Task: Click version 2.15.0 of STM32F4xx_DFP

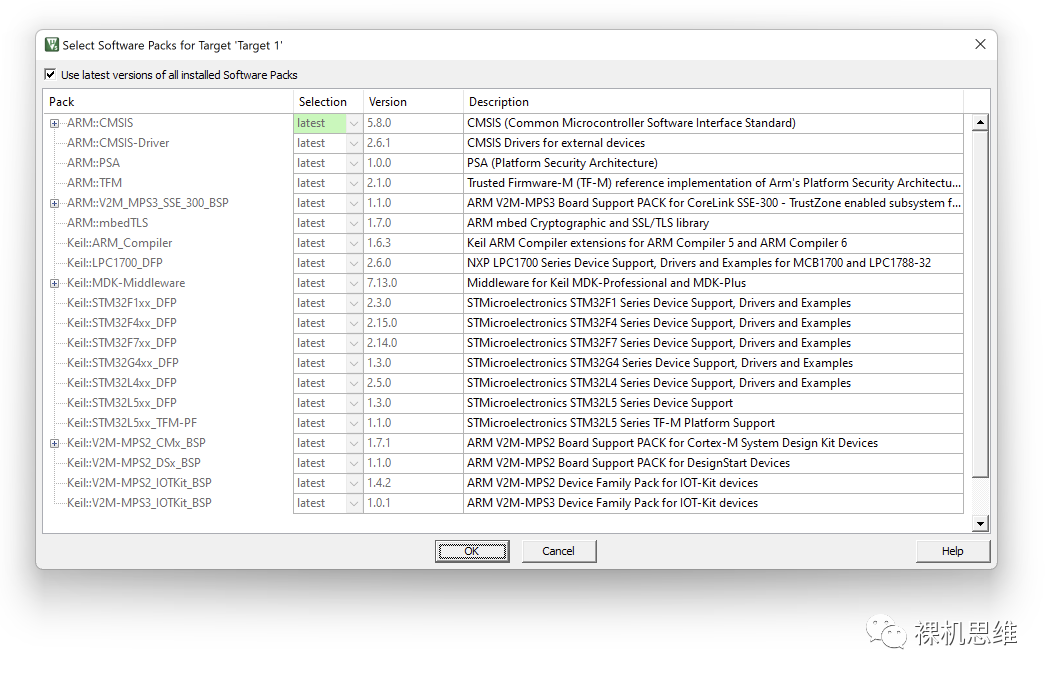Action: (382, 323)
